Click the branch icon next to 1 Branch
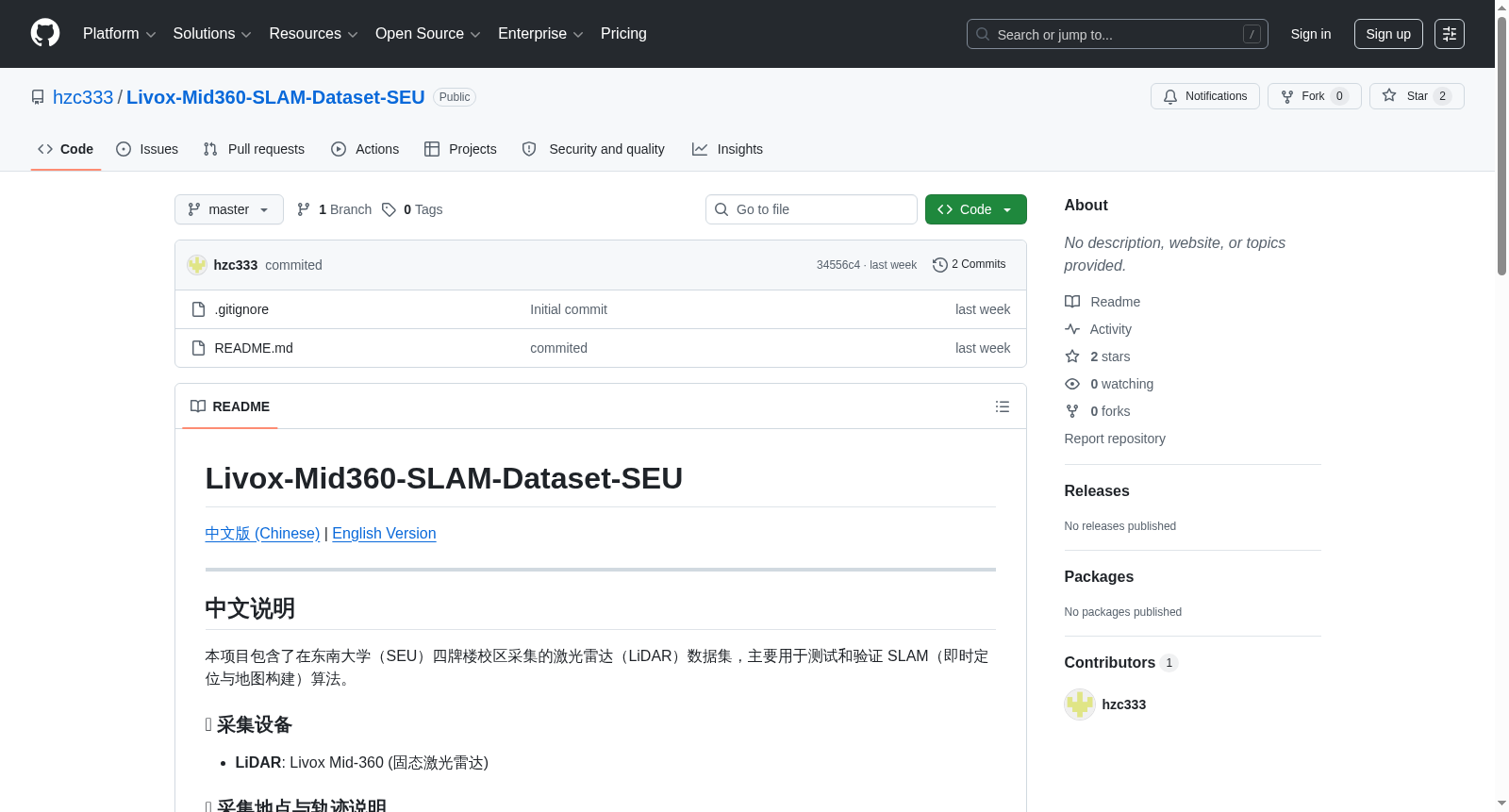1509x812 pixels. click(304, 209)
